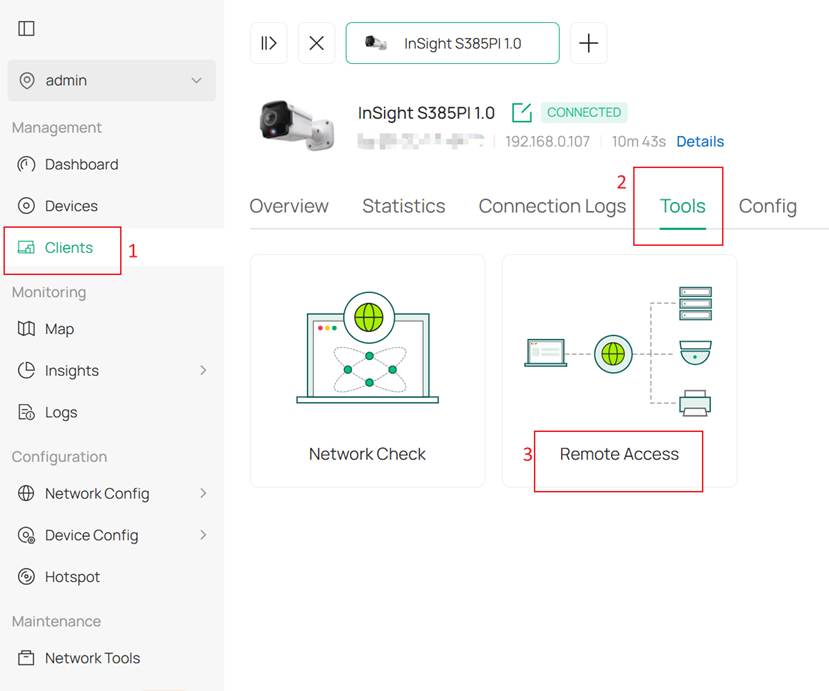Open the Config tab
The height and width of the screenshot is (691, 829).
pos(767,206)
